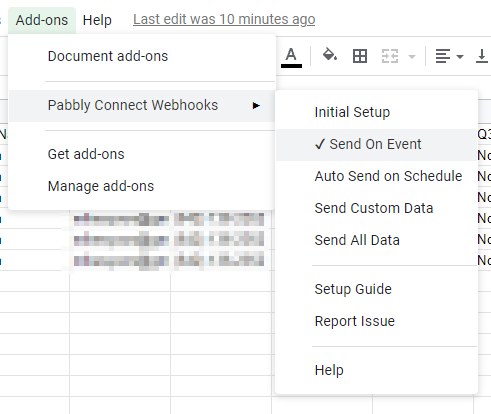
Task: Open the Add-ons menu
Action: [x=42, y=20]
